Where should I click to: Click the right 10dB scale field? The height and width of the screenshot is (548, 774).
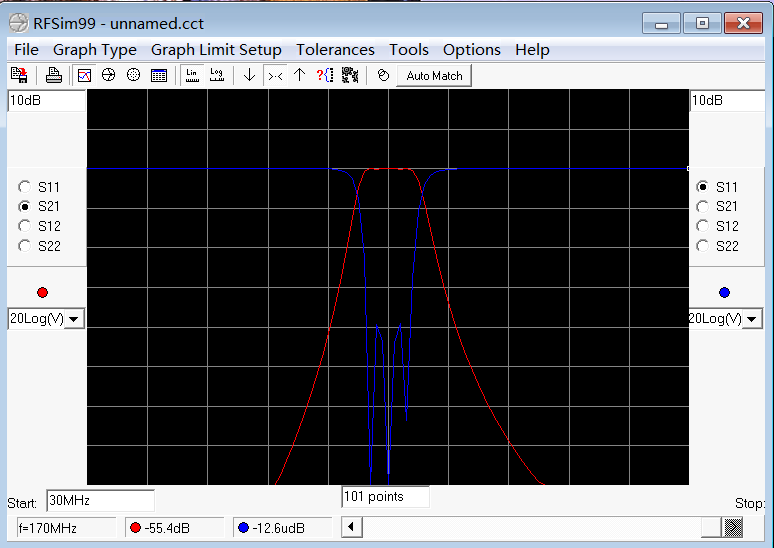tap(728, 101)
